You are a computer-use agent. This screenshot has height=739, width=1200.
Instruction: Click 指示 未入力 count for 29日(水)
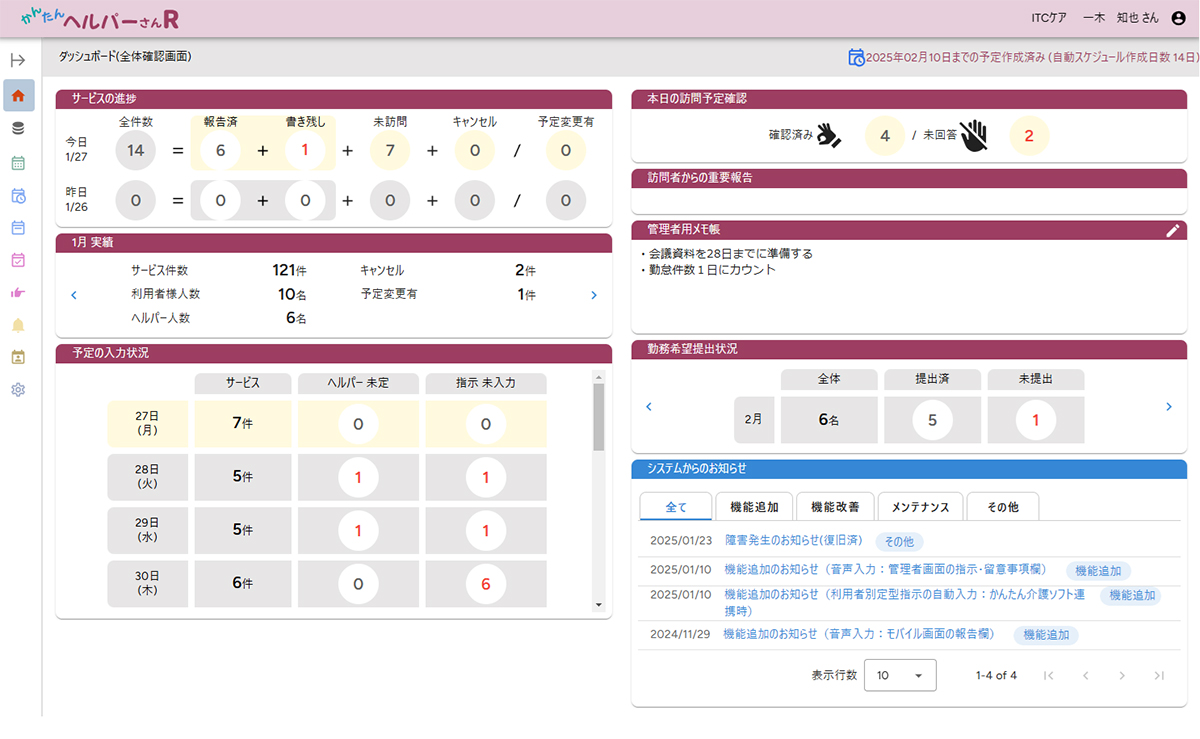[486, 530]
